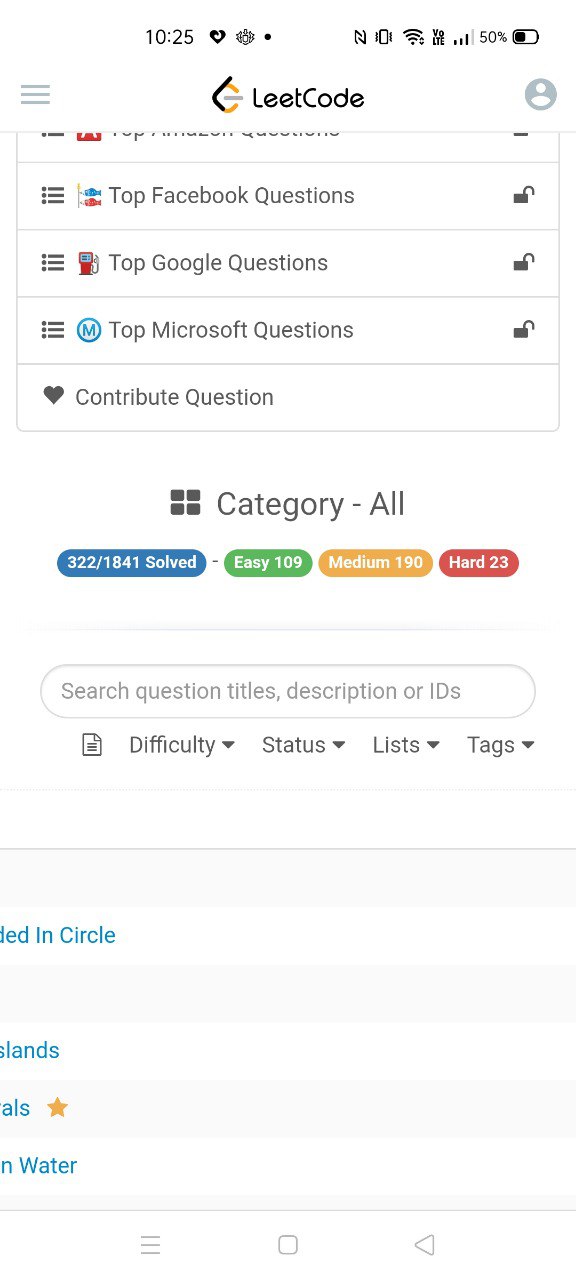Tap the Category grid icon
This screenshot has height=1280, width=576.
185,503
